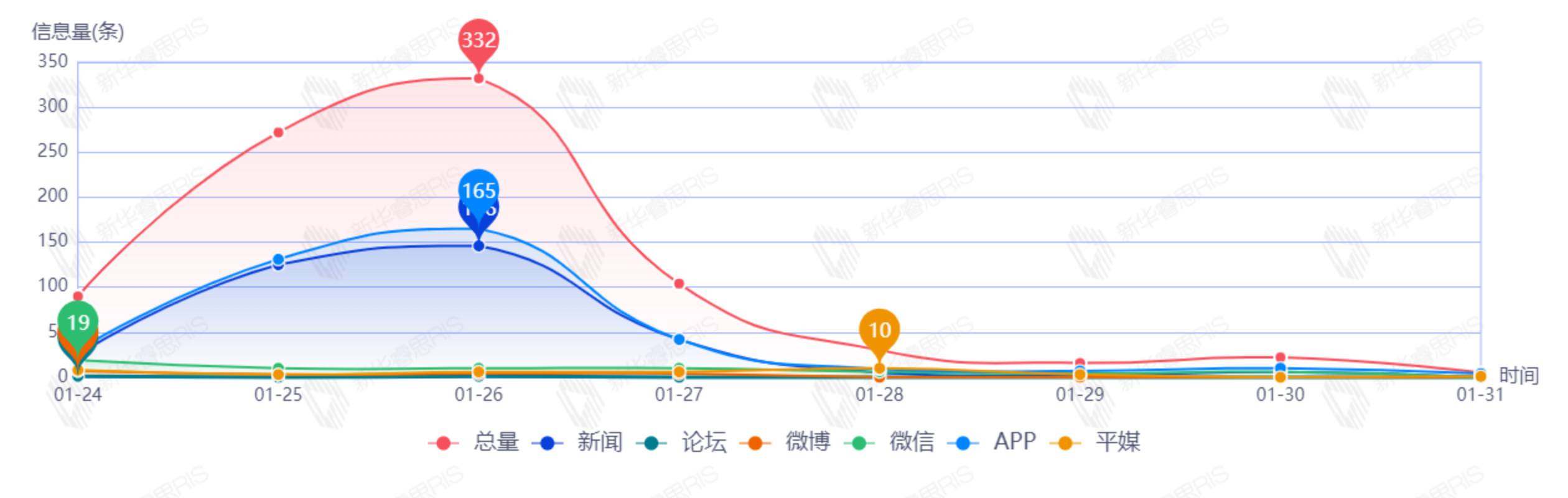Click the dark blue 新闻 point on 01-26

coord(478,246)
